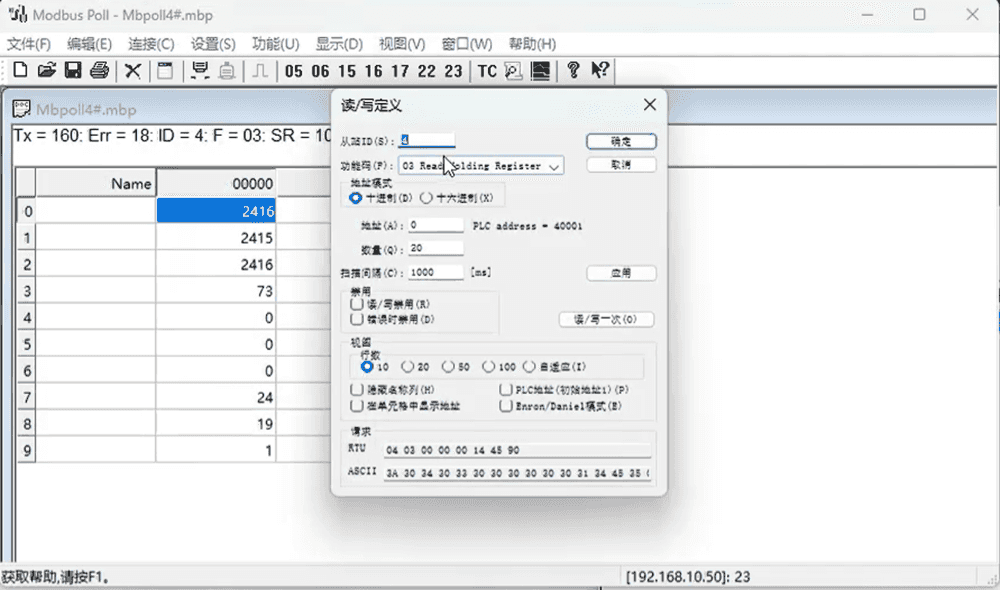Image resolution: width=1000 pixels, height=590 pixels.
Task: Click the Print toolbar icon
Action: tap(99, 71)
